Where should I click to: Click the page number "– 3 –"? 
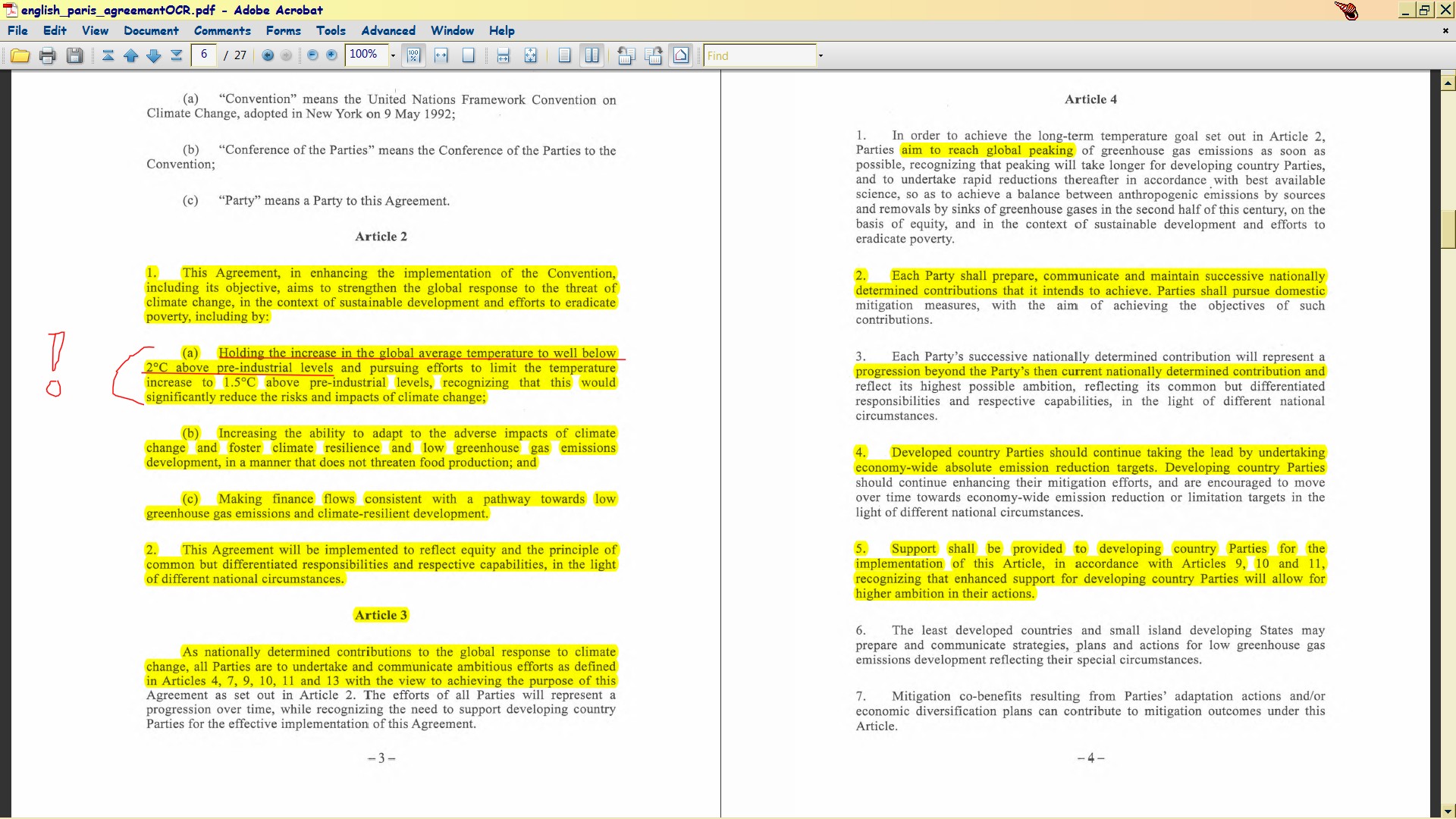pyautogui.click(x=381, y=758)
